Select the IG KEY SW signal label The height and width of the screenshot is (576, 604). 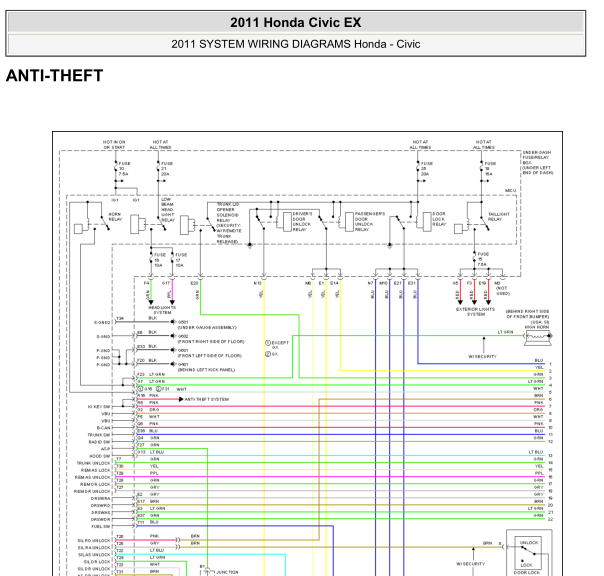[99, 406]
